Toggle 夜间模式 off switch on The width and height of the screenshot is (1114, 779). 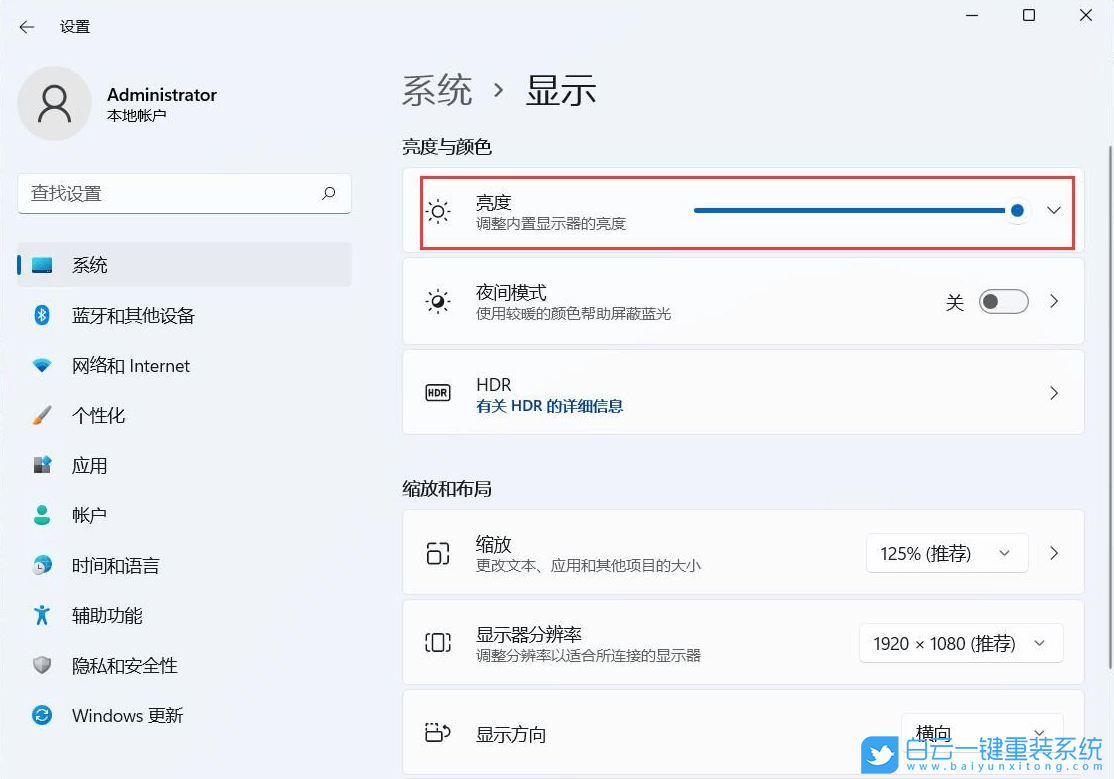pos(1003,301)
